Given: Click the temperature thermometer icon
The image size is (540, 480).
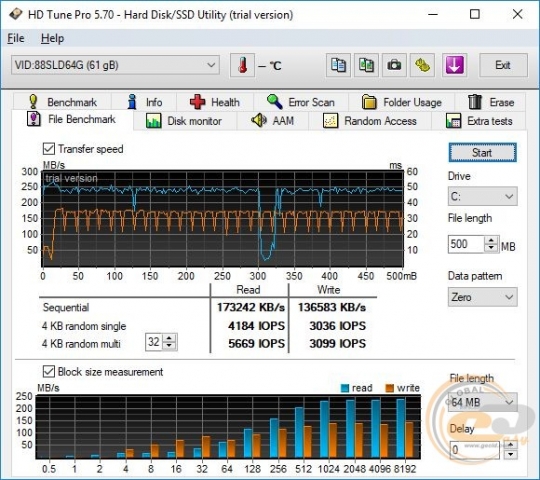Looking at the screenshot, I should pyautogui.click(x=242, y=65).
